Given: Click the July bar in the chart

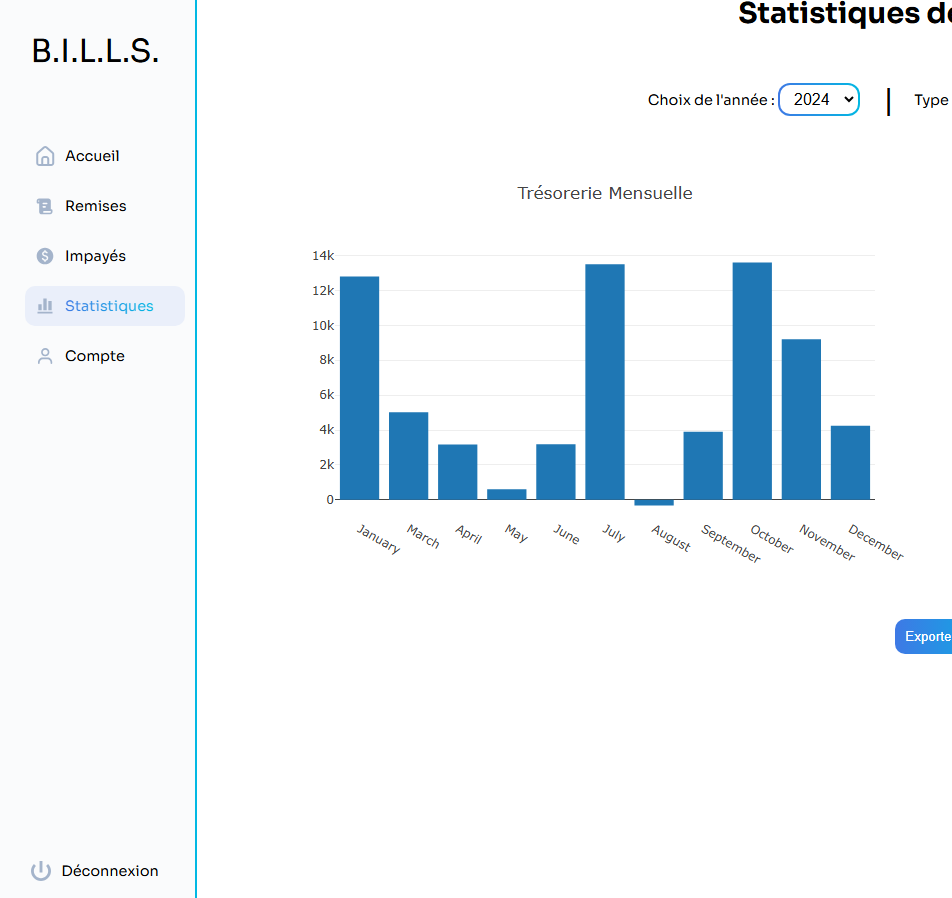Looking at the screenshot, I should pos(605,382).
